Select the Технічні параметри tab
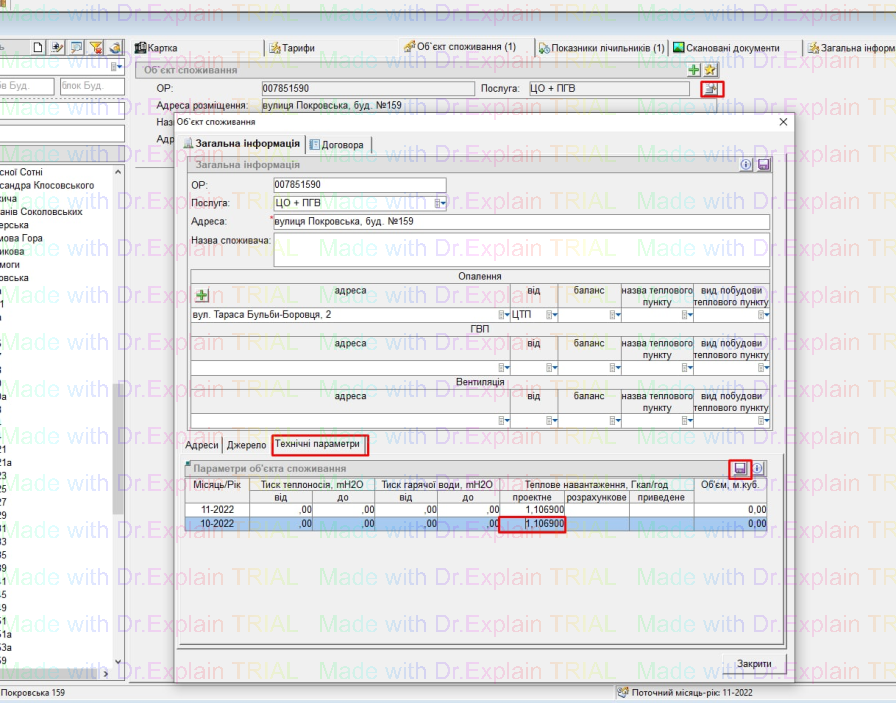 [x=317, y=443]
